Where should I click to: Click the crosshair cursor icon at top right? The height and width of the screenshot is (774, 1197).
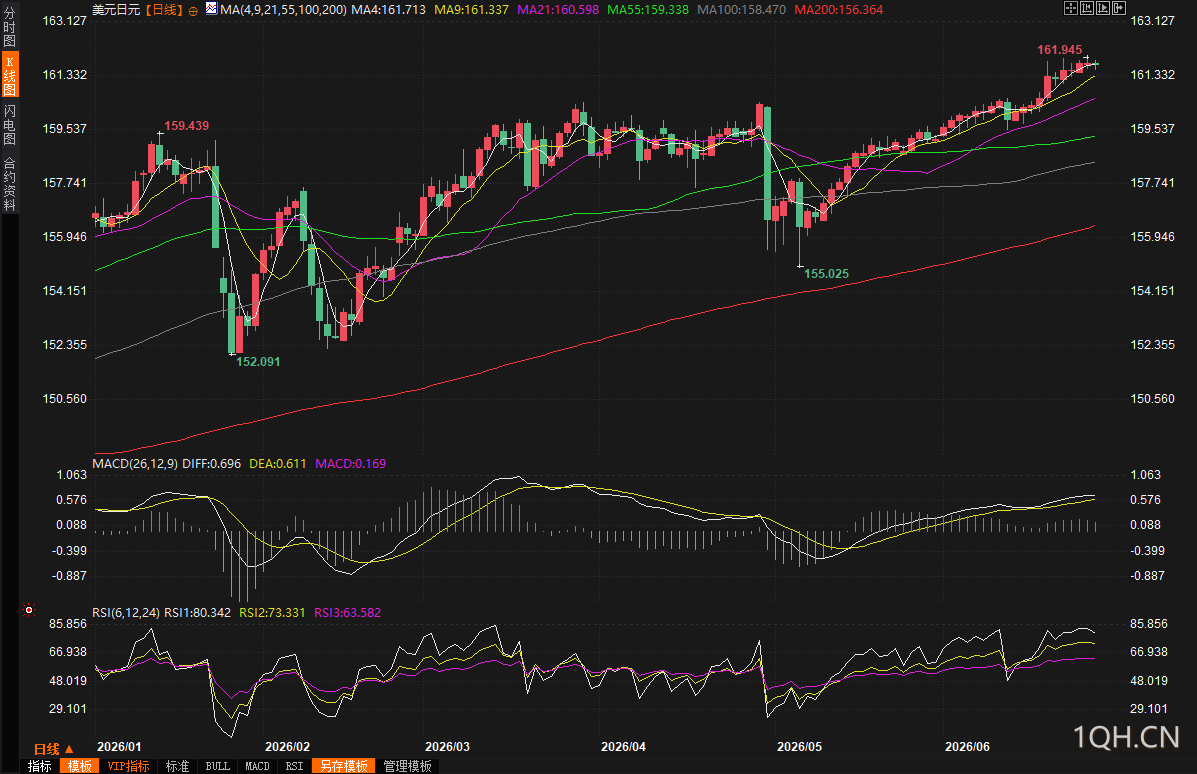1071,8
